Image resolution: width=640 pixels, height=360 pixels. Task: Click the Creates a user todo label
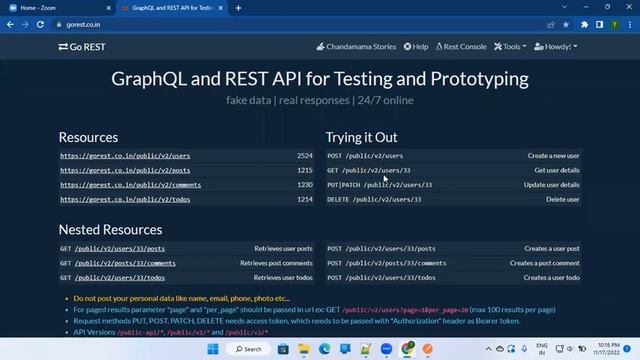pos(552,277)
